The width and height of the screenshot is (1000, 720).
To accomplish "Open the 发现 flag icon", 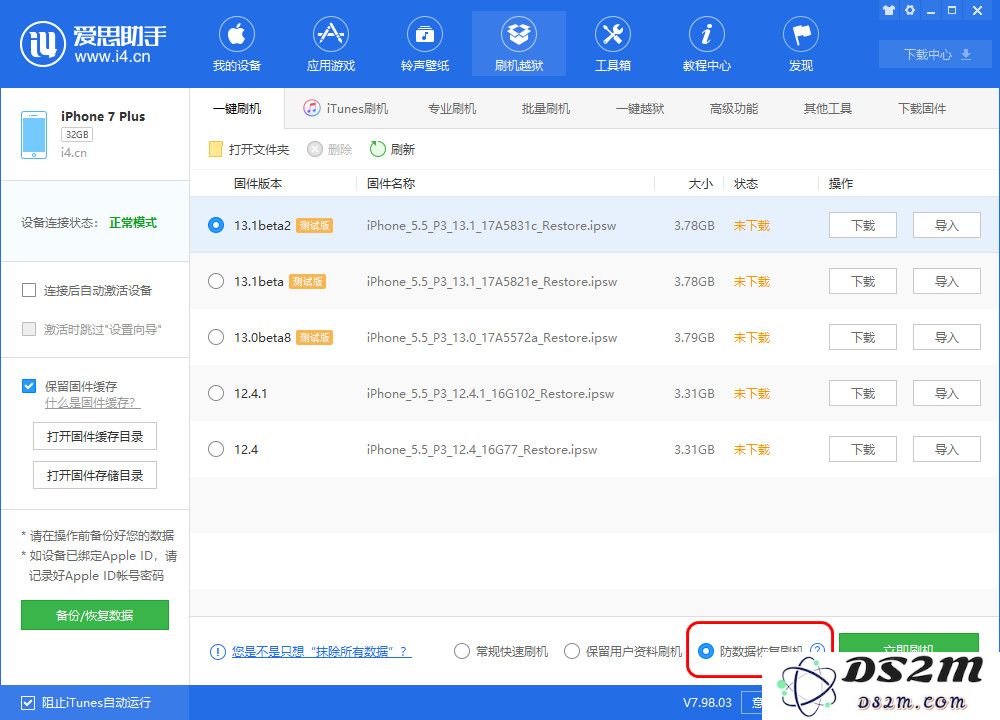I will pyautogui.click(x=800, y=34).
